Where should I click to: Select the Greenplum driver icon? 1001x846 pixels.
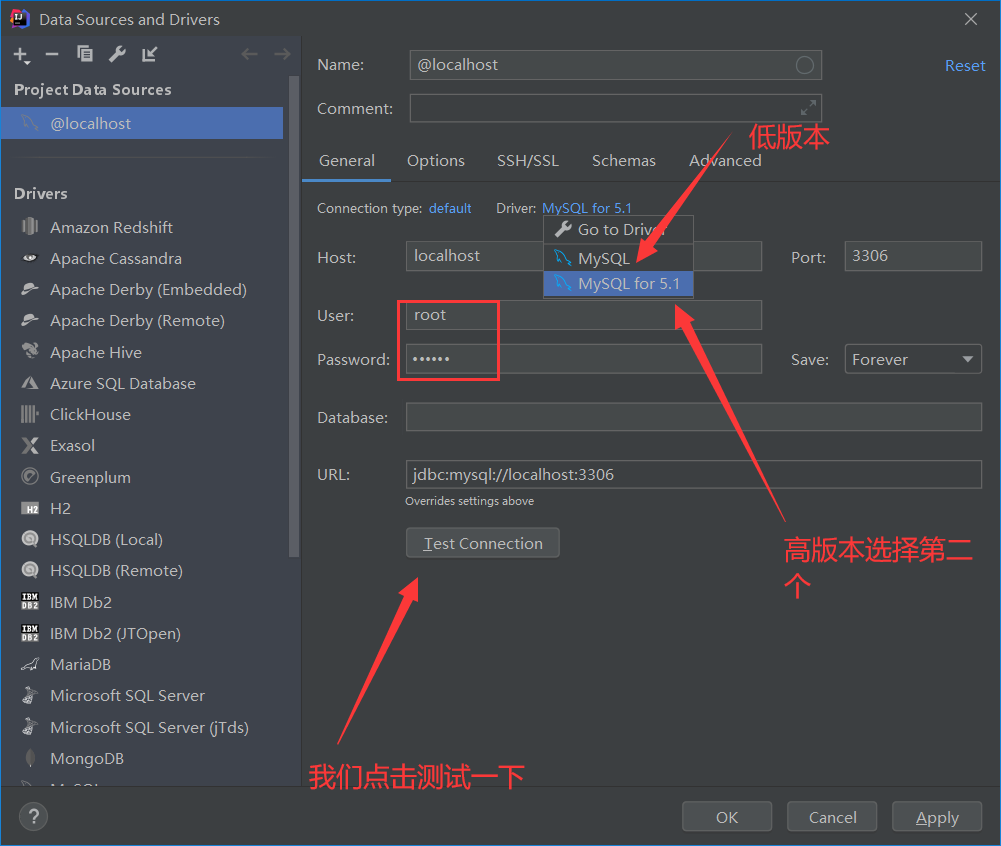pos(30,476)
